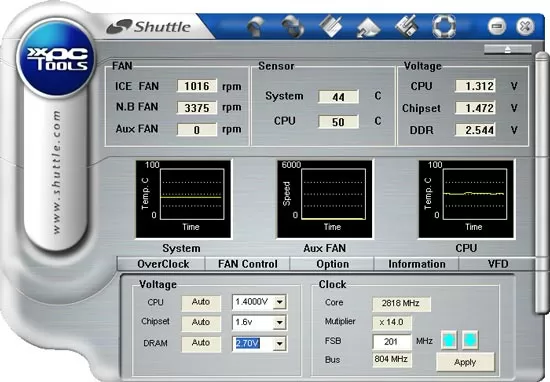The image size is (550, 382).
Task: Click the Shuttle brand logo
Action: [149, 27]
